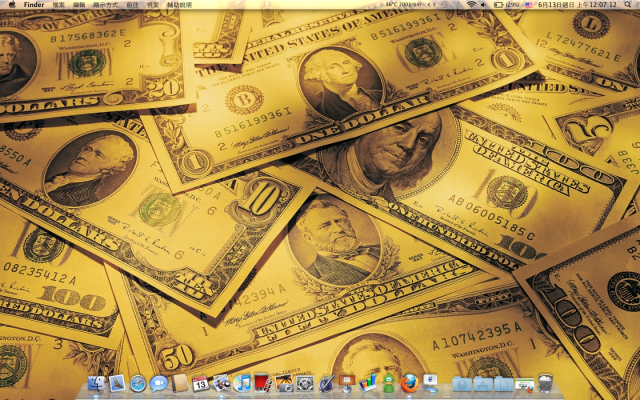Open the 視窗 (Window) menu

(x=153, y=4)
